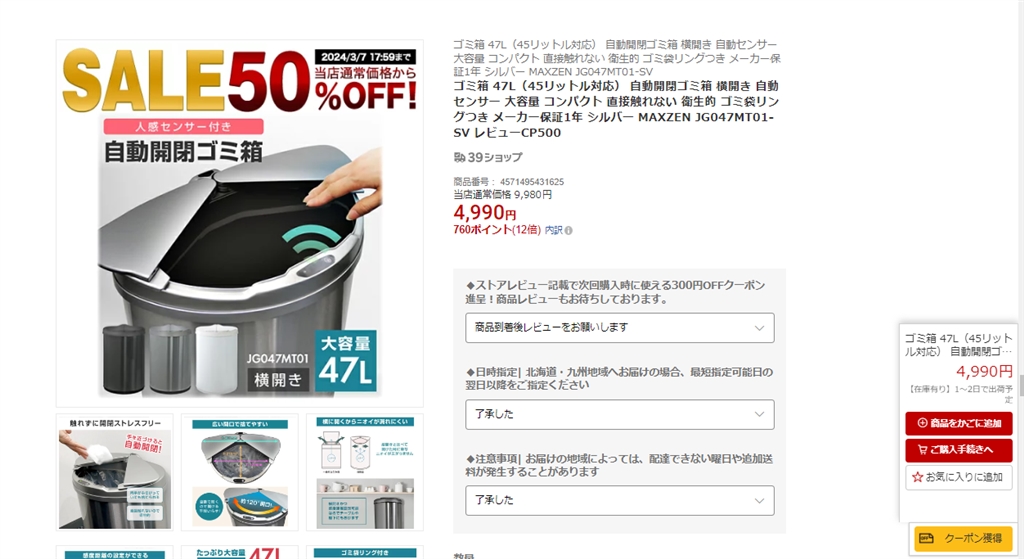
Task: Select the たっぷり大容量 47L thumbnail
Action: point(240,552)
